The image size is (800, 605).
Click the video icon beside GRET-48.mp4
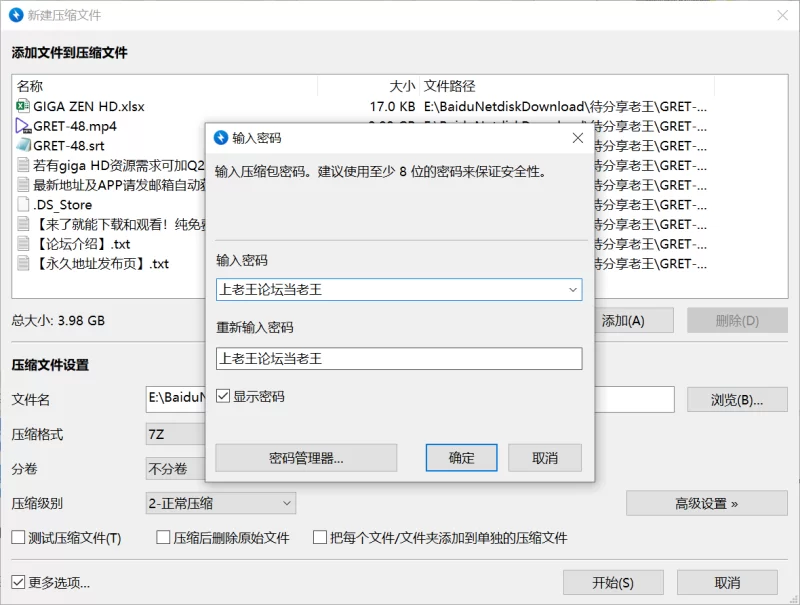[x=23, y=126]
